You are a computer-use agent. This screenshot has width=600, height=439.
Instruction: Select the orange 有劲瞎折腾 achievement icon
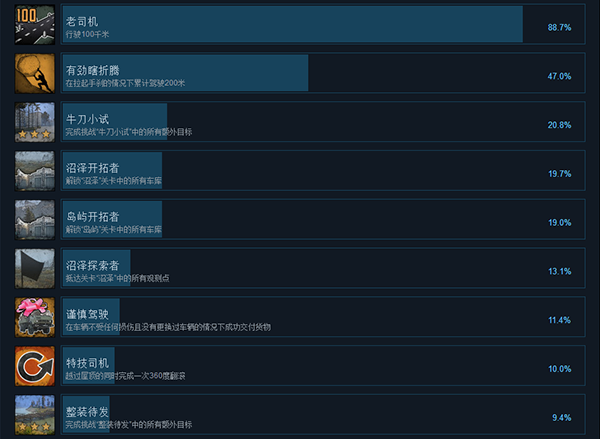coord(34,74)
